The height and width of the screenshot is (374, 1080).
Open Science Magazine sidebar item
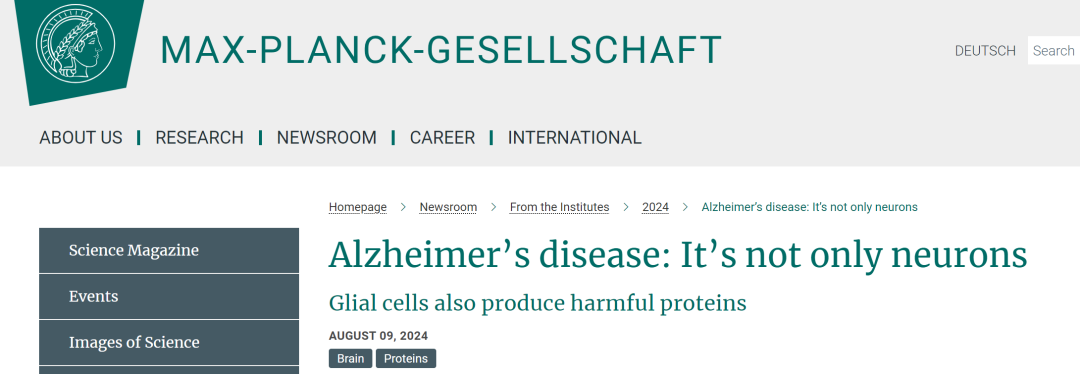click(169, 251)
